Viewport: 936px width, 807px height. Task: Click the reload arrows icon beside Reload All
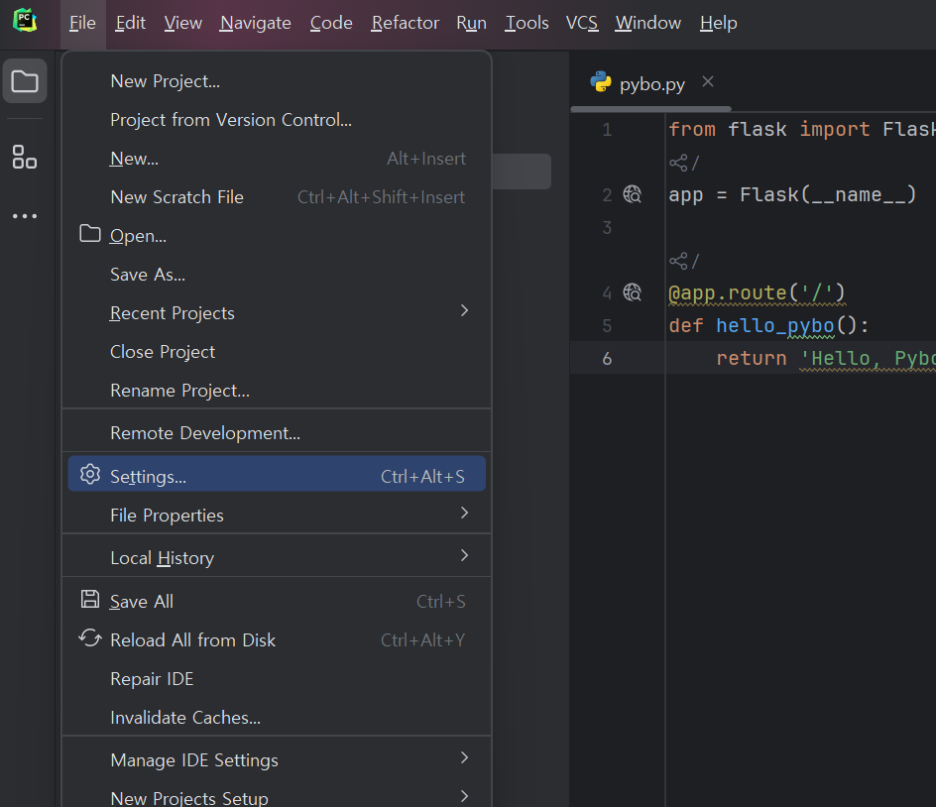(x=90, y=638)
